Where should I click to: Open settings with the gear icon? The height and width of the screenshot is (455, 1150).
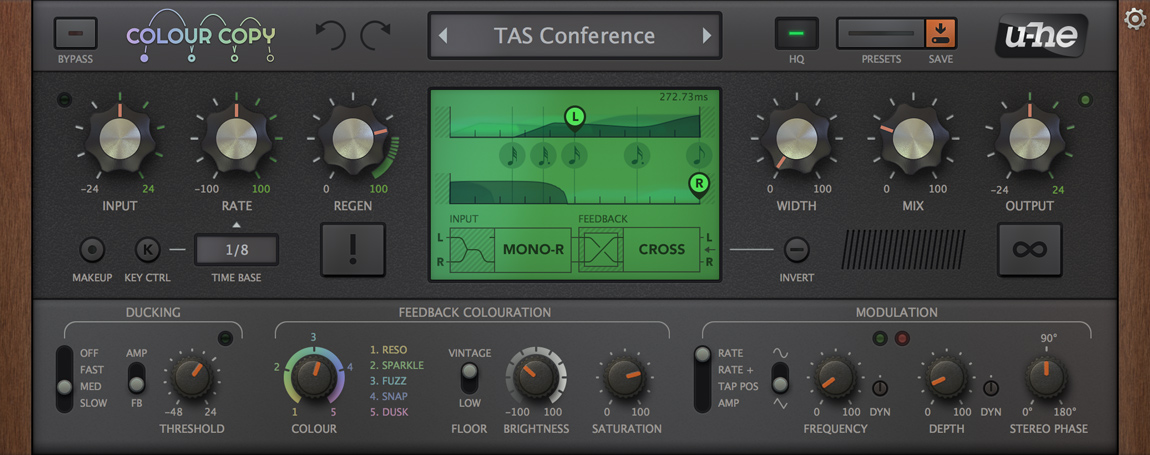click(1135, 18)
